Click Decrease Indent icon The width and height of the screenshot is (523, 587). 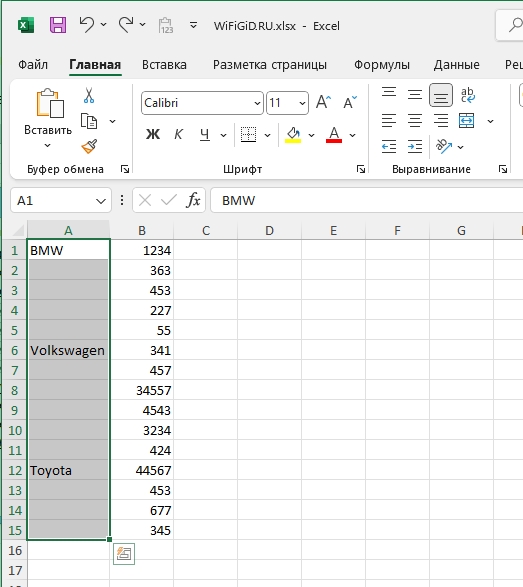(389, 146)
